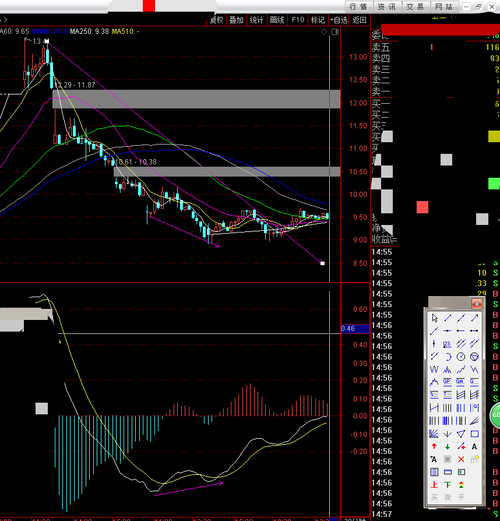This screenshot has width=500, height=521.
Task: Select the TA text annotation tool
Action: 434,459
